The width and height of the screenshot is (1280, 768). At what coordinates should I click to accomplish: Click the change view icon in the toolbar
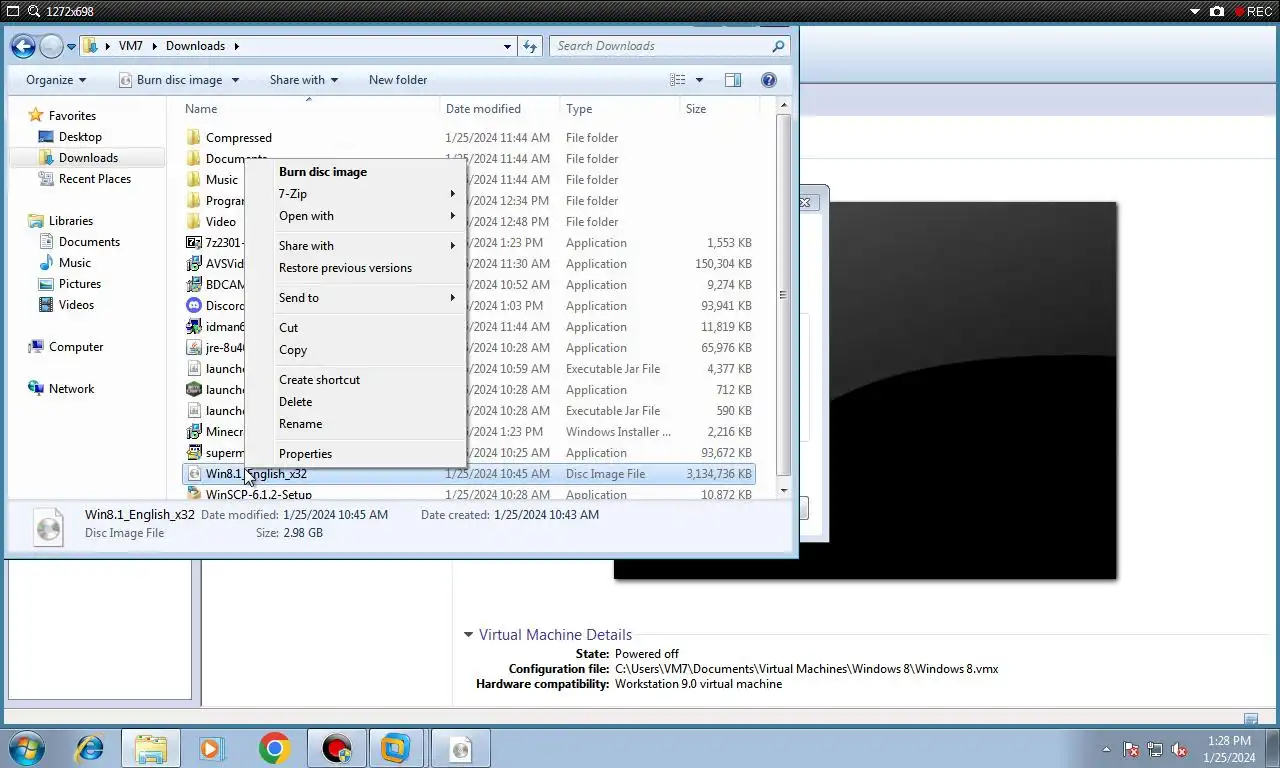coord(678,80)
